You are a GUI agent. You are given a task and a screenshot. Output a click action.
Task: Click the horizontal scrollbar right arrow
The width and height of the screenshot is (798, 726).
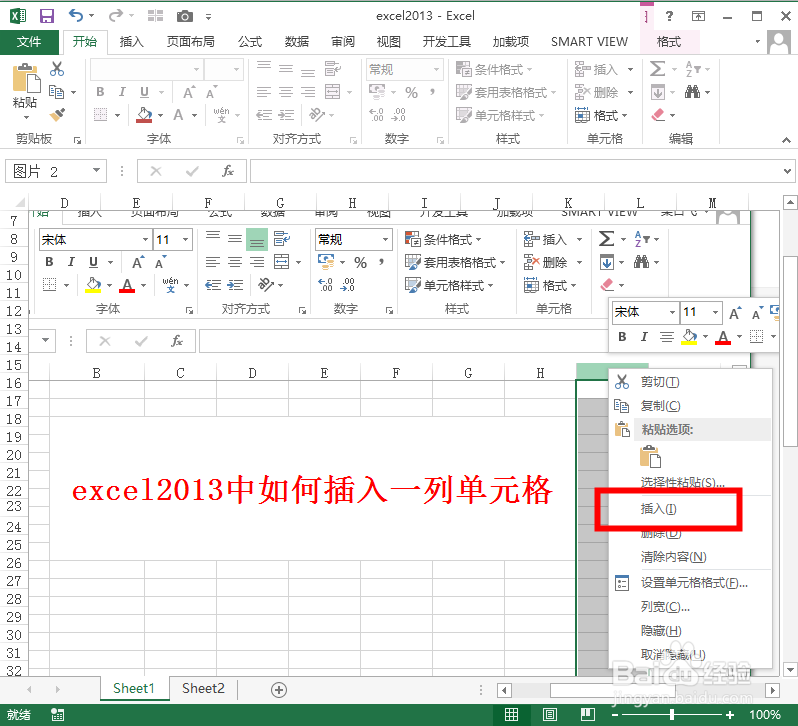coord(773,690)
